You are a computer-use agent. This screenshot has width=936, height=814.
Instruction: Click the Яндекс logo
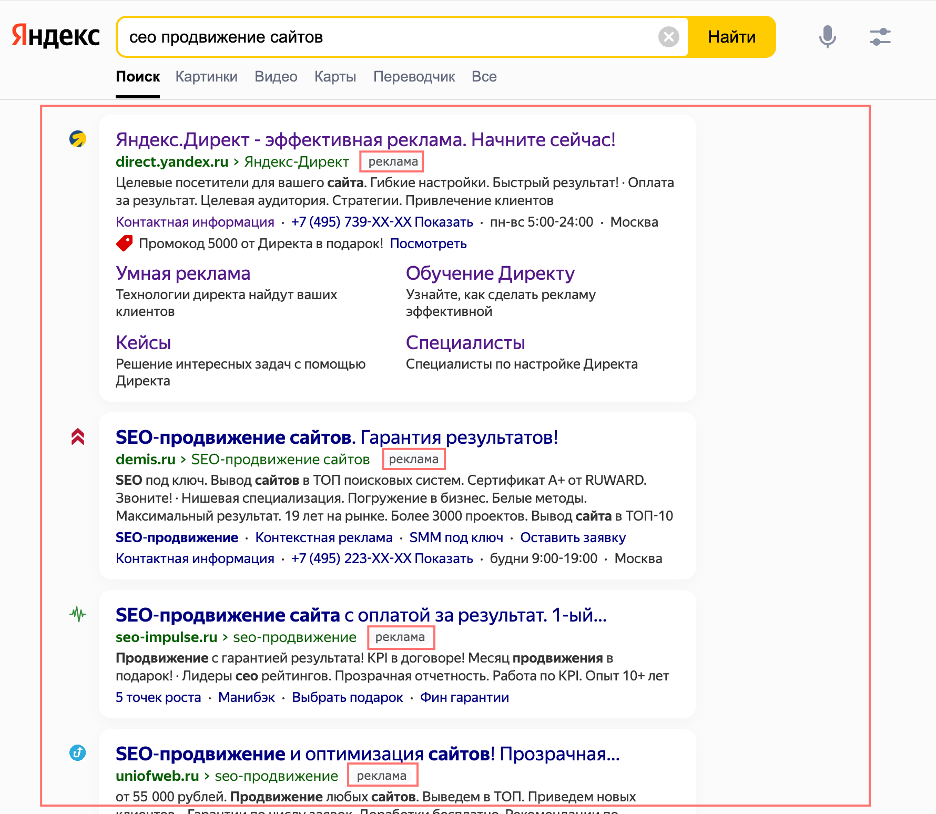tap(54, 36)
